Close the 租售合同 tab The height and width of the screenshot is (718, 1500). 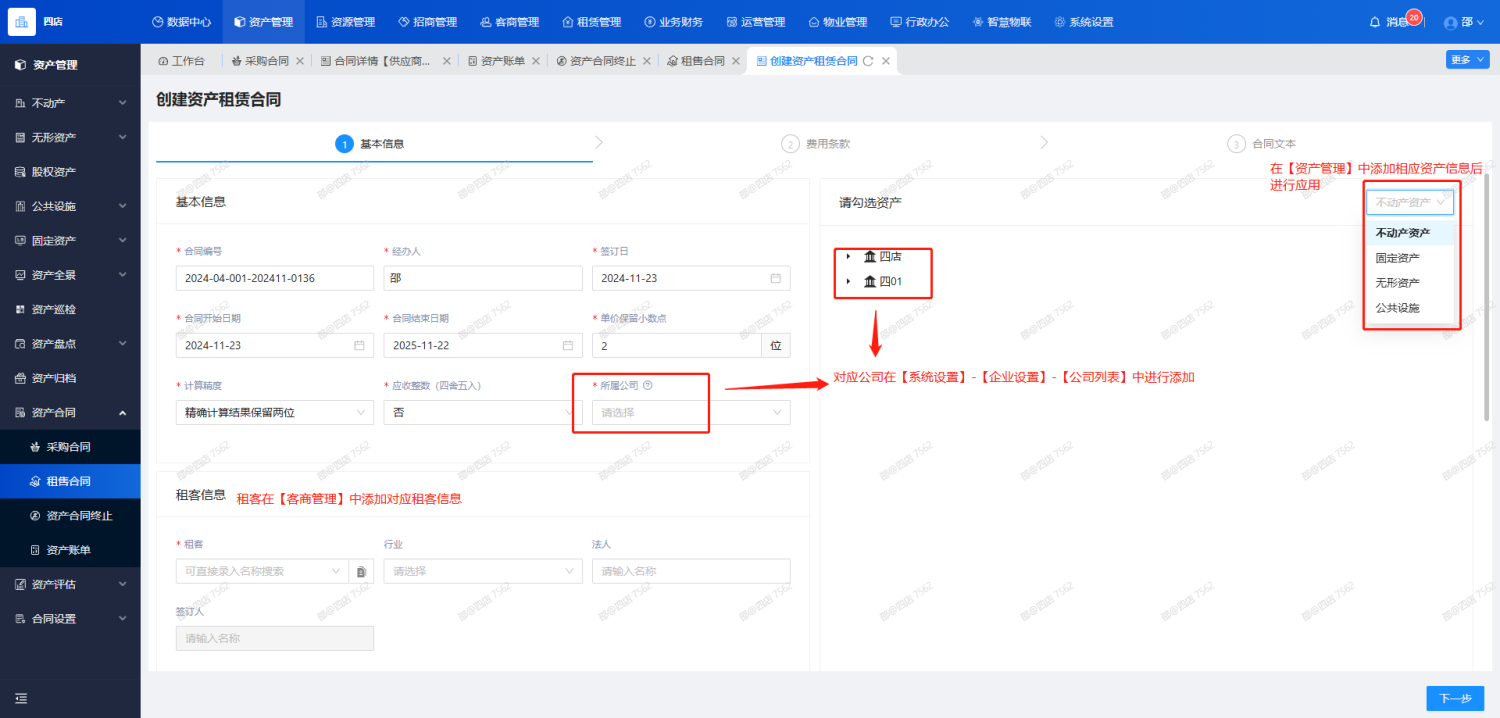[736, 61]
